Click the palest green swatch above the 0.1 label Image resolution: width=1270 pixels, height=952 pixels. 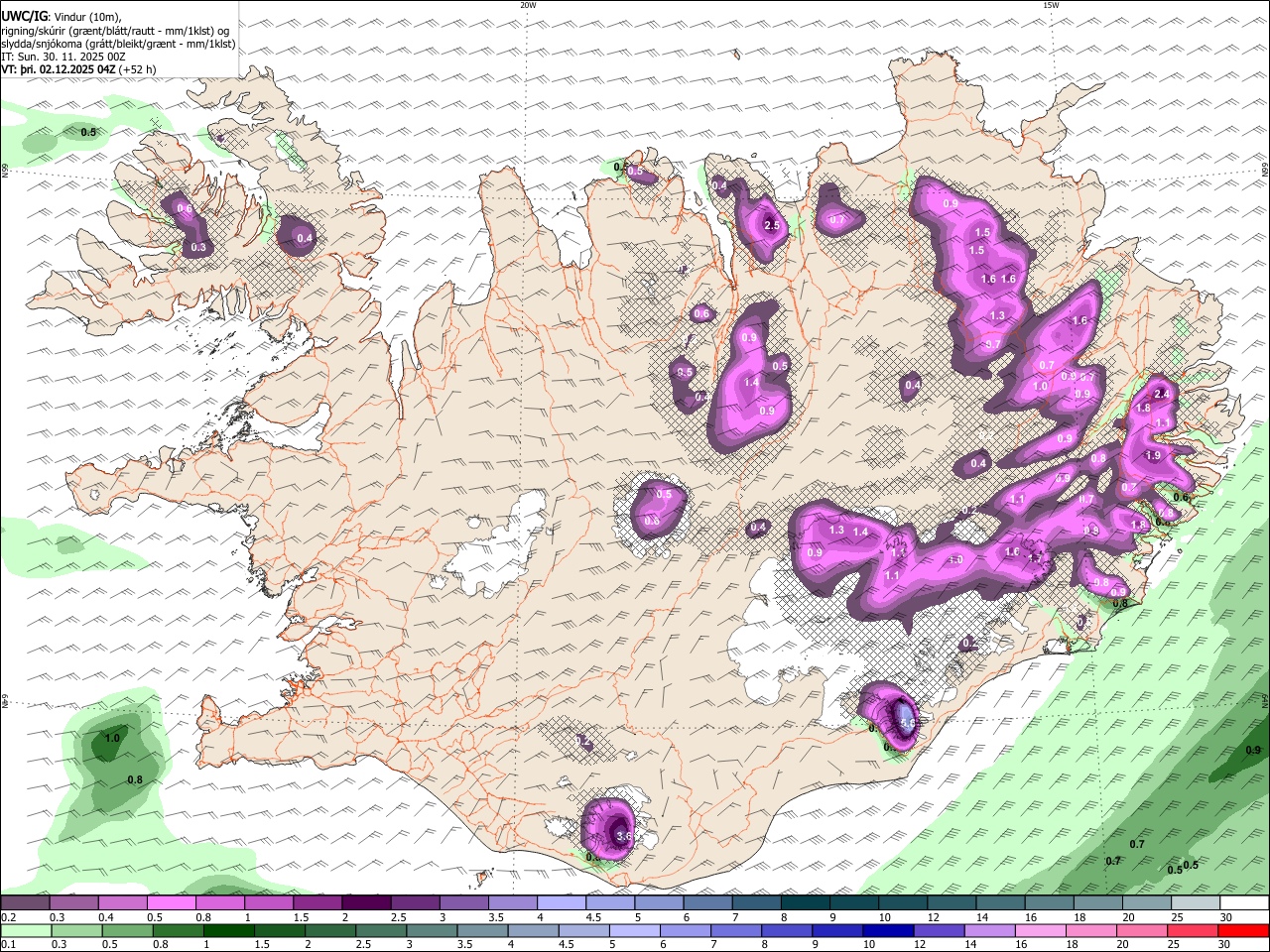point(25,931)
